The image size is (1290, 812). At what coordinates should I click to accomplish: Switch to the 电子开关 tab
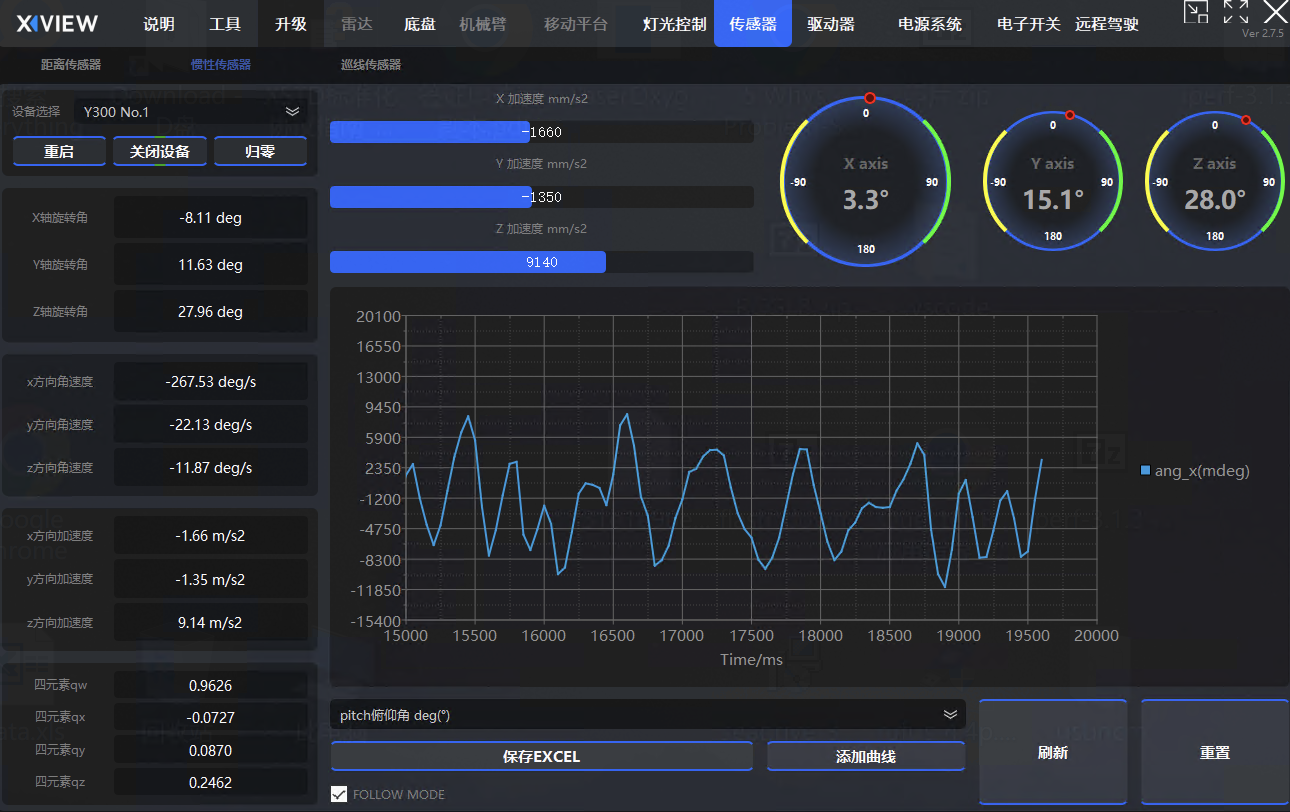coord(1029,24)
